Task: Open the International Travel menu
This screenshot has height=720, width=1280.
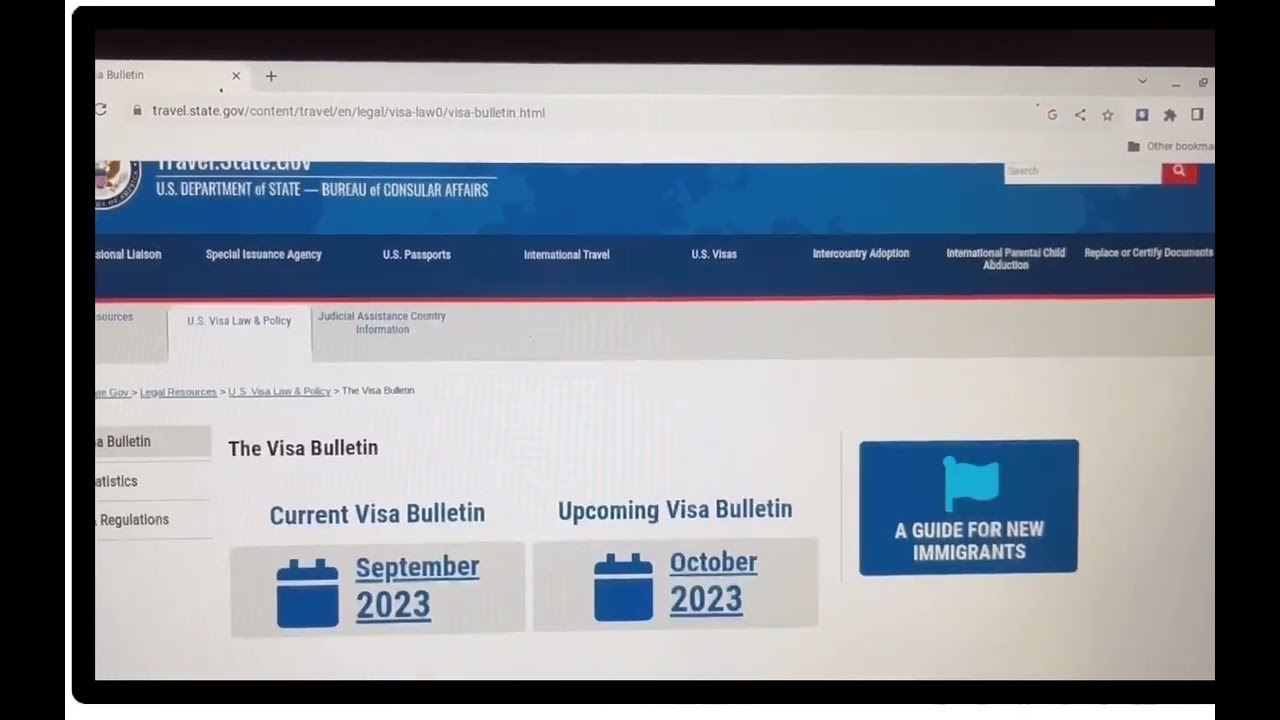Action: click(567, 254)
